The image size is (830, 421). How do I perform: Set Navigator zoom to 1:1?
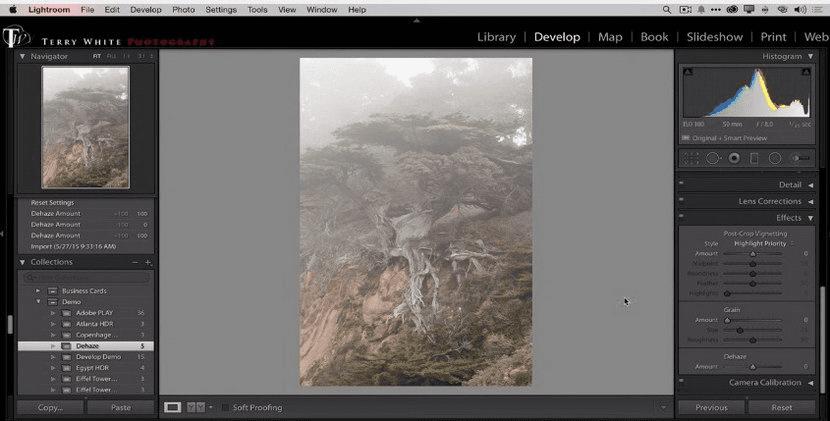tap(127, 56)
